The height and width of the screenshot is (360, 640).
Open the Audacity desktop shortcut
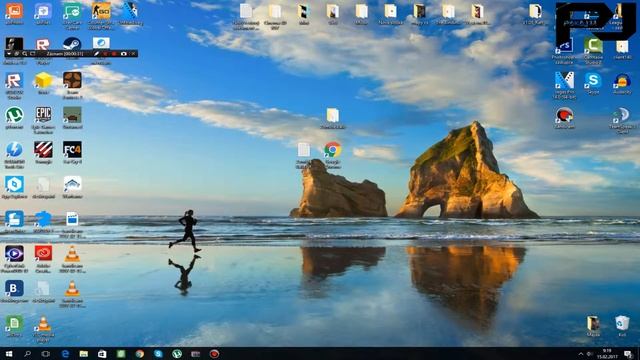[622, 81]
